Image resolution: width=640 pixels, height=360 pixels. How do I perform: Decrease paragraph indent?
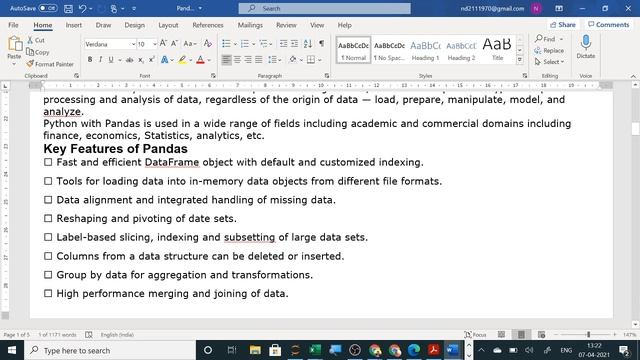coord(283,44)
